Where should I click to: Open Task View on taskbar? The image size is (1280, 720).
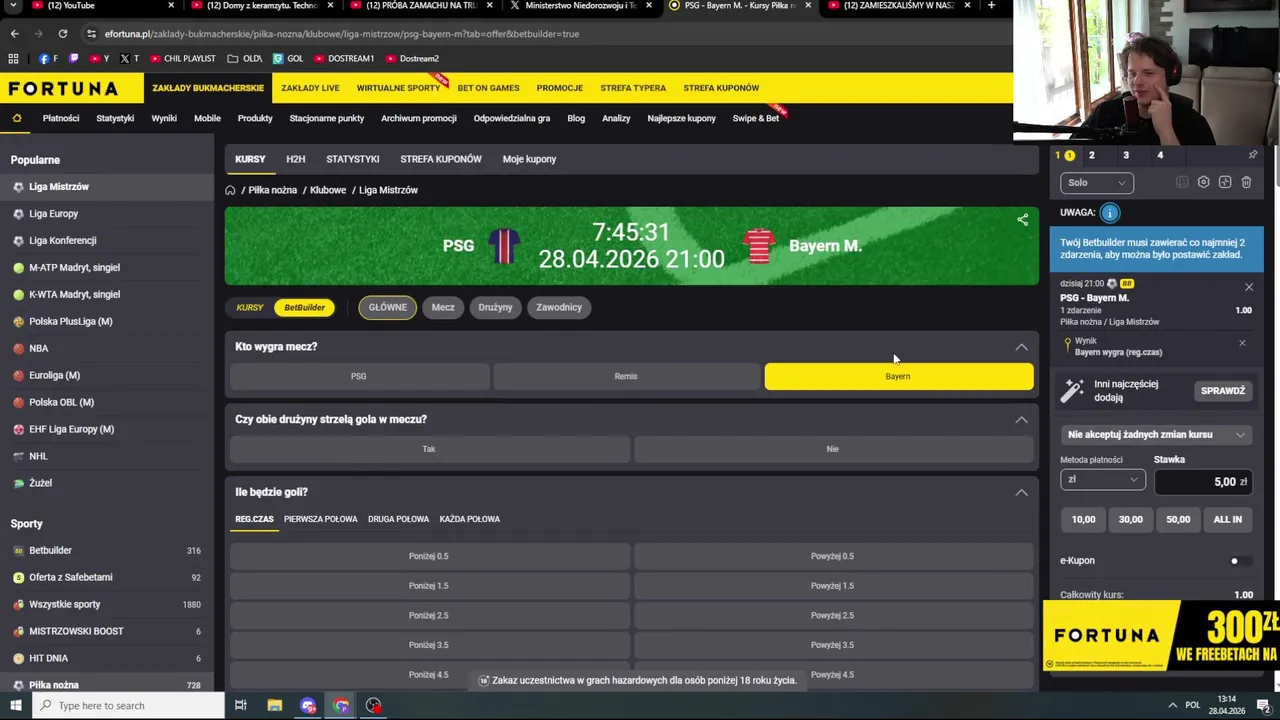240,705
